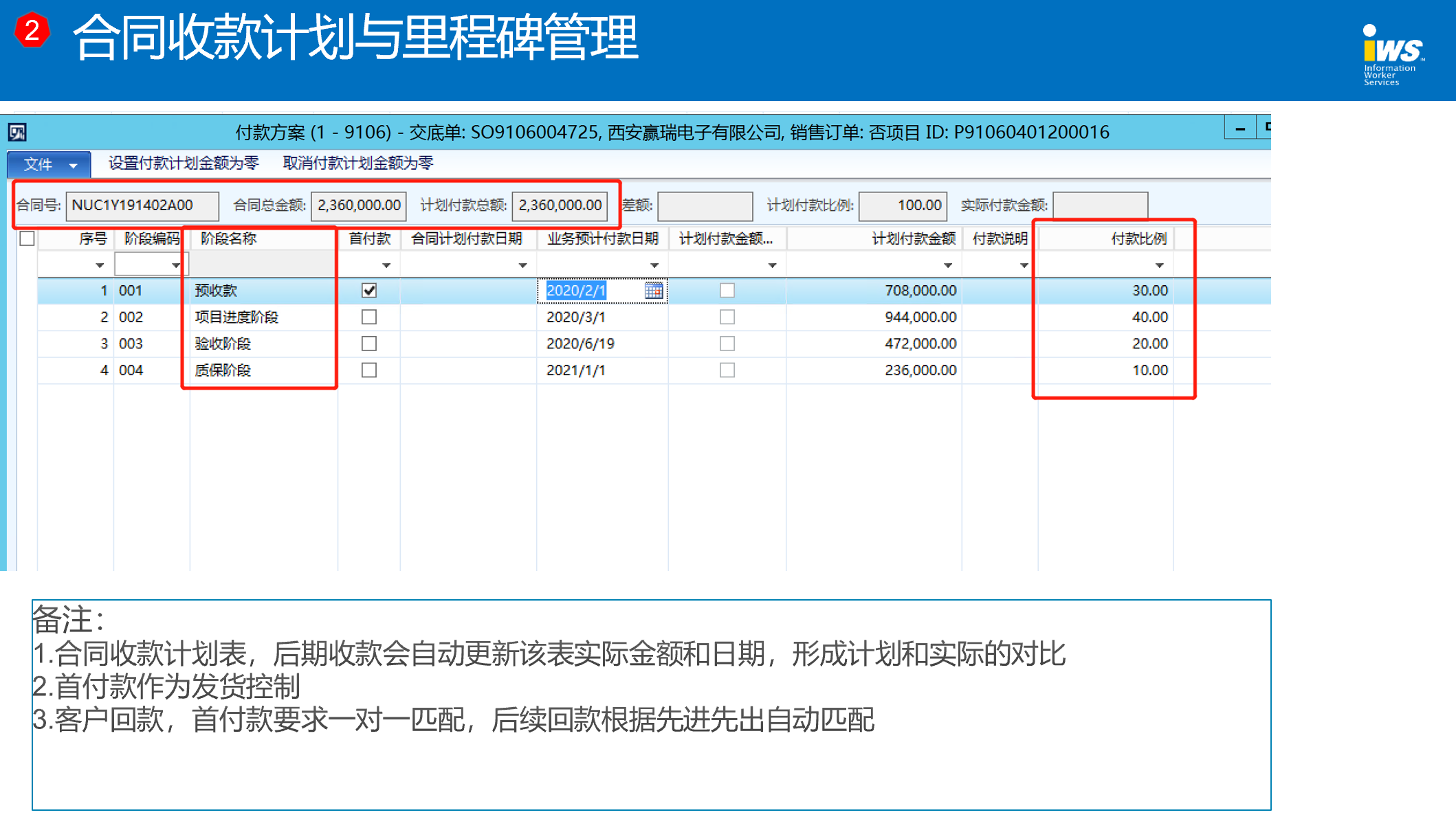Toggle the select-all rows checkbox in header

(x=27, y=238)
